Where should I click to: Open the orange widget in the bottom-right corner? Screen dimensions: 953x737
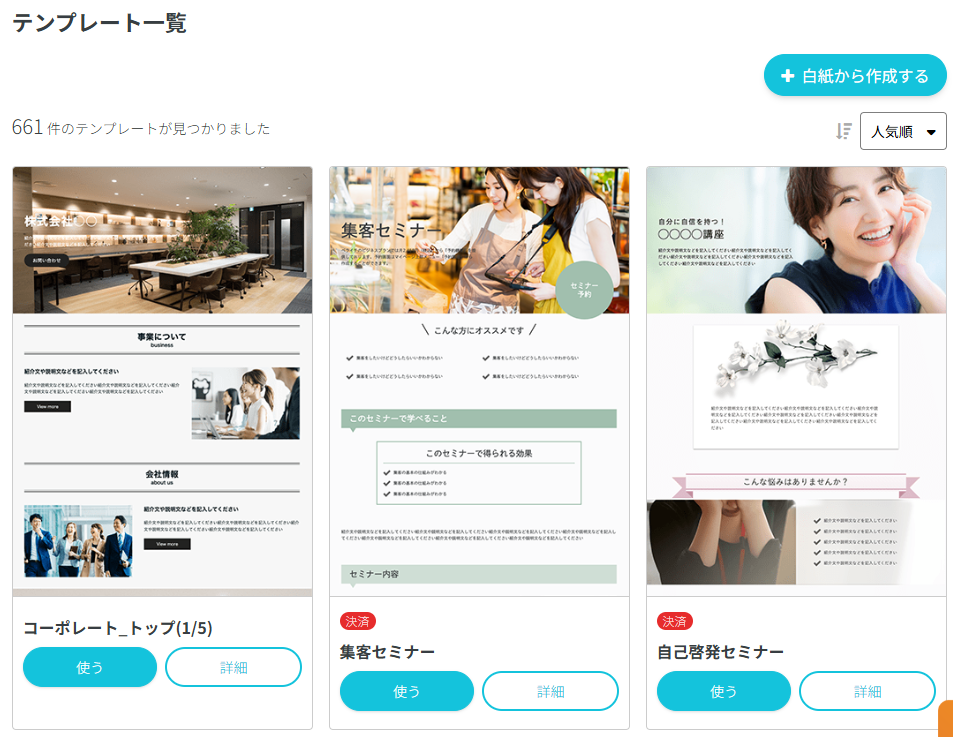[x=945, y=720]
